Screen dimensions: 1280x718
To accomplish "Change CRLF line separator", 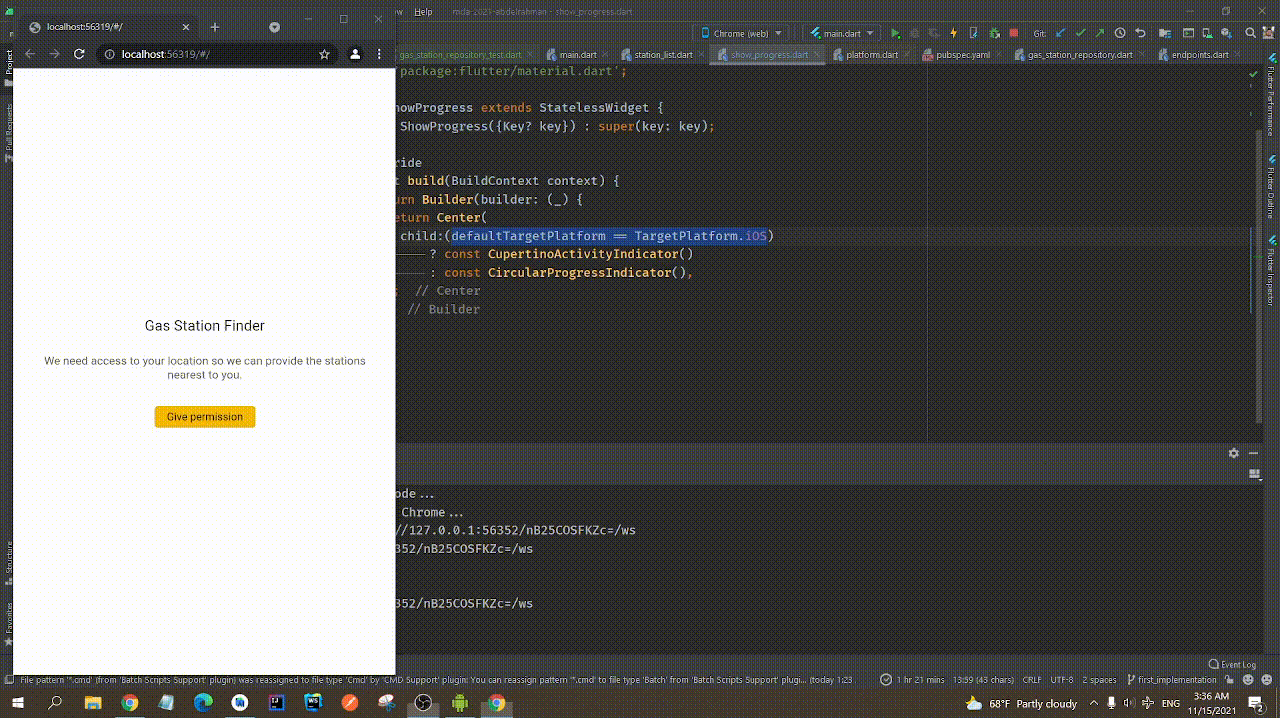I will point(1031,680).
